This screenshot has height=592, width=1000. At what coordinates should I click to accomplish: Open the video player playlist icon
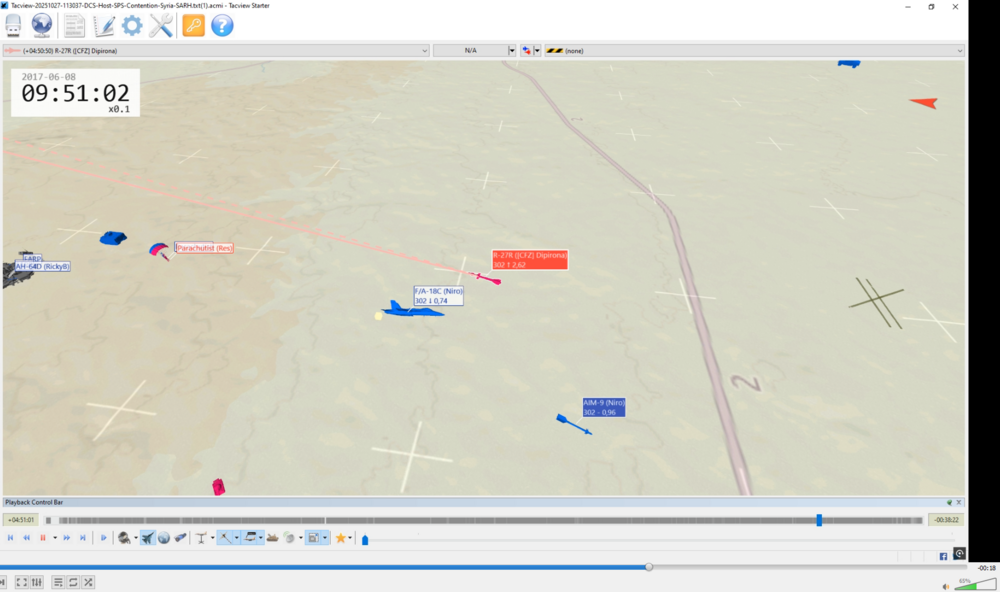click(x=58, y=582)
